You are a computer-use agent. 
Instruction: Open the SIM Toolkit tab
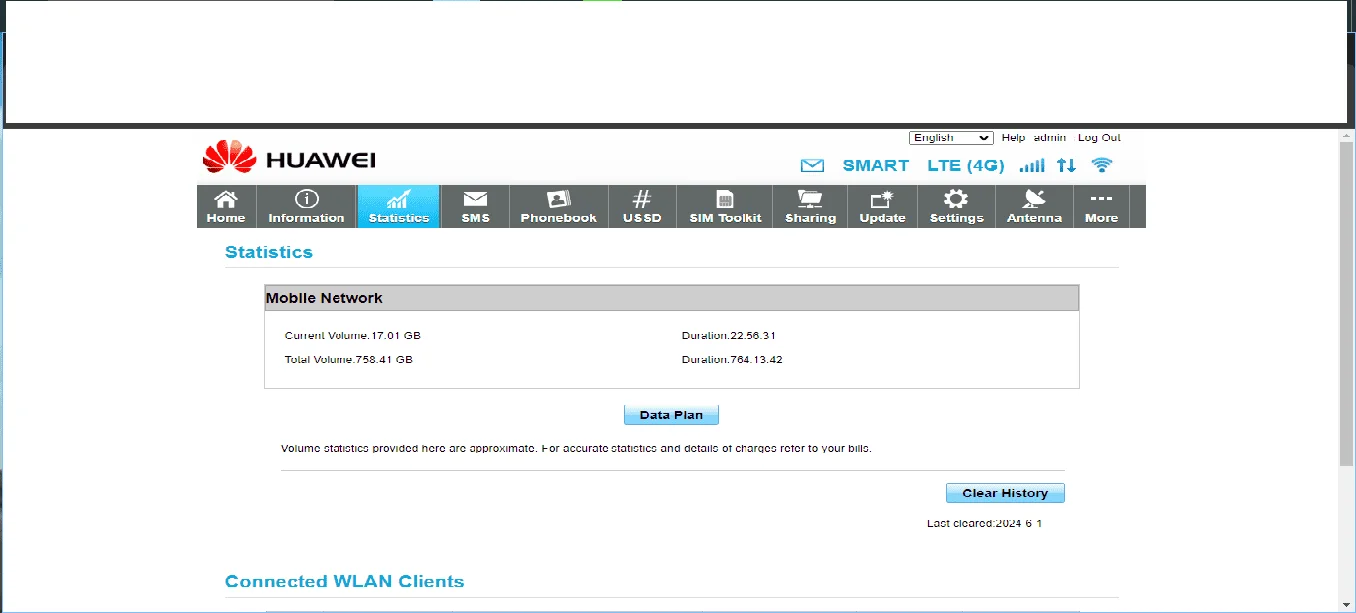point(725,206)
